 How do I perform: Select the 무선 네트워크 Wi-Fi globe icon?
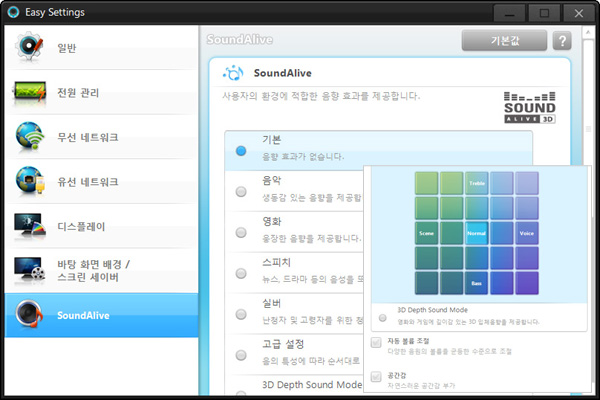click(29, 136)
